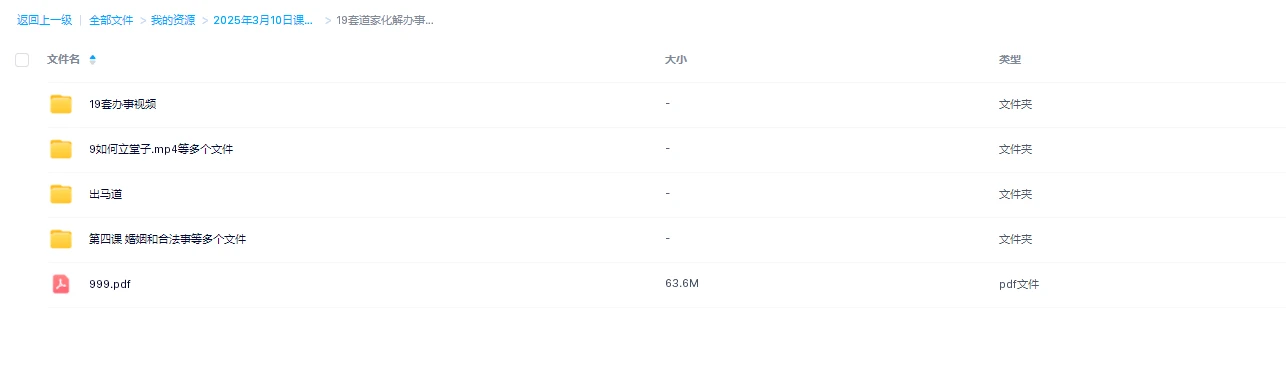Screen dimensions: 1286x391
Task: Click folder icon beside 第四课 婚姻和合法事等多个文件
Action: pos(61,239)
